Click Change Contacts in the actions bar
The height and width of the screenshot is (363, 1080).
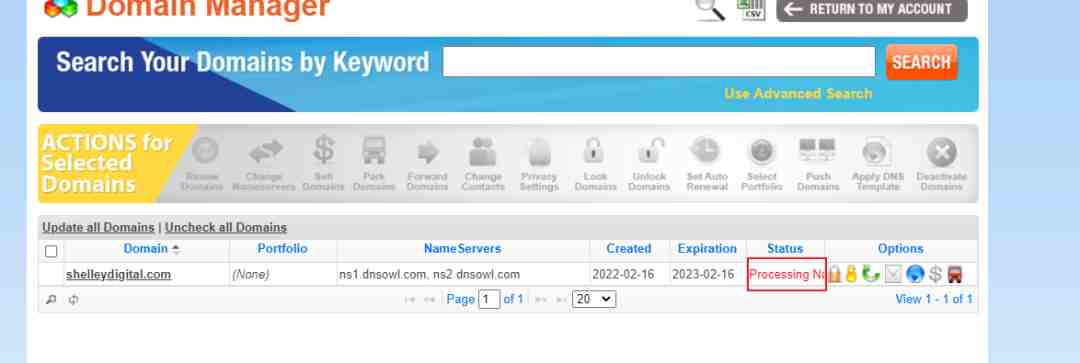click(482, 164)
